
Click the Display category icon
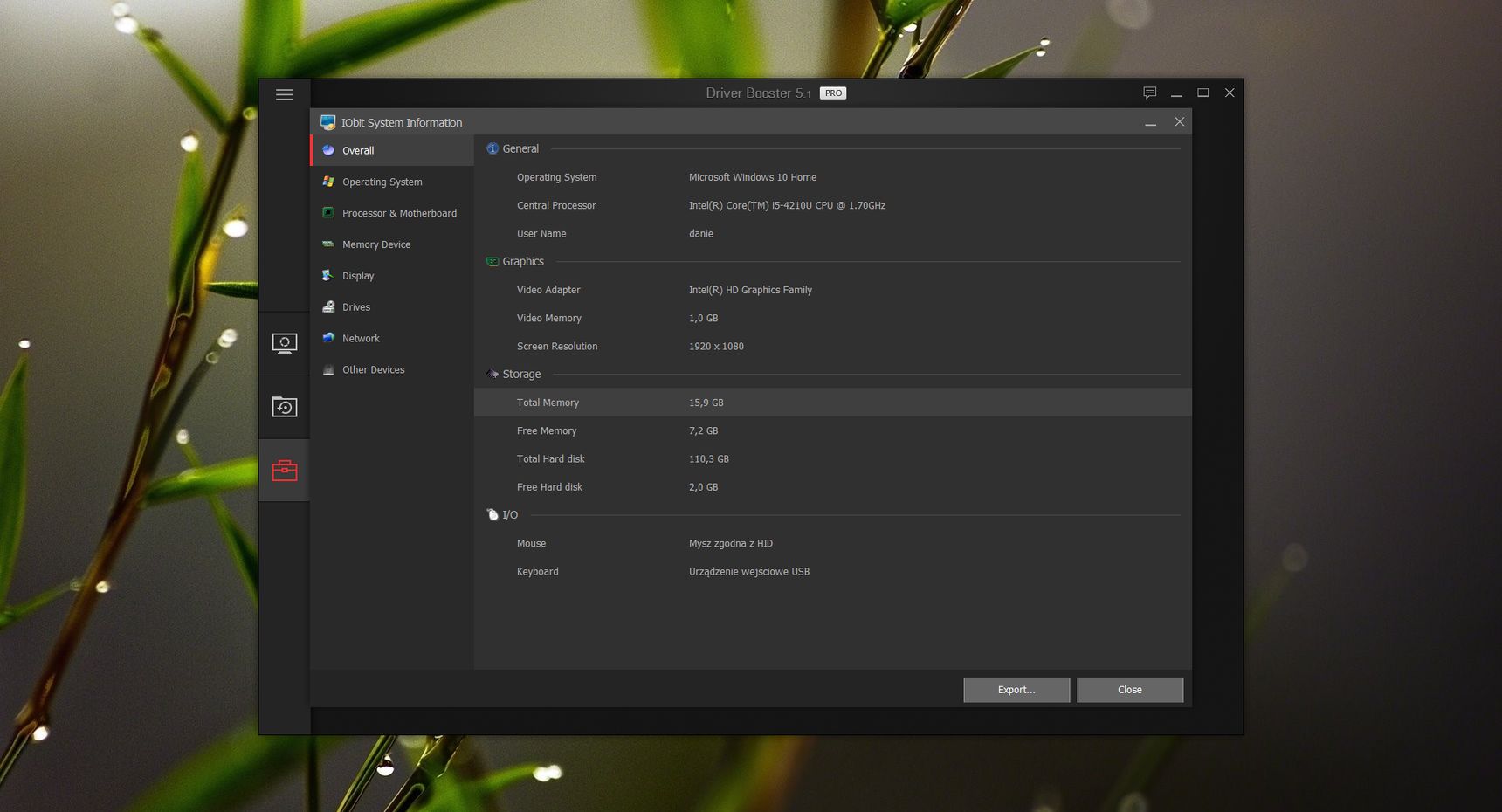(x=328, y=276)
